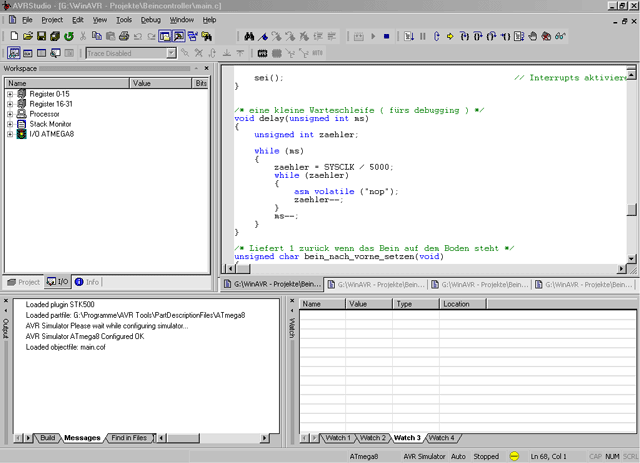Switch to the Watch 2 tab
The width and height of the screenshot is (640, 463).
point(372,438)
